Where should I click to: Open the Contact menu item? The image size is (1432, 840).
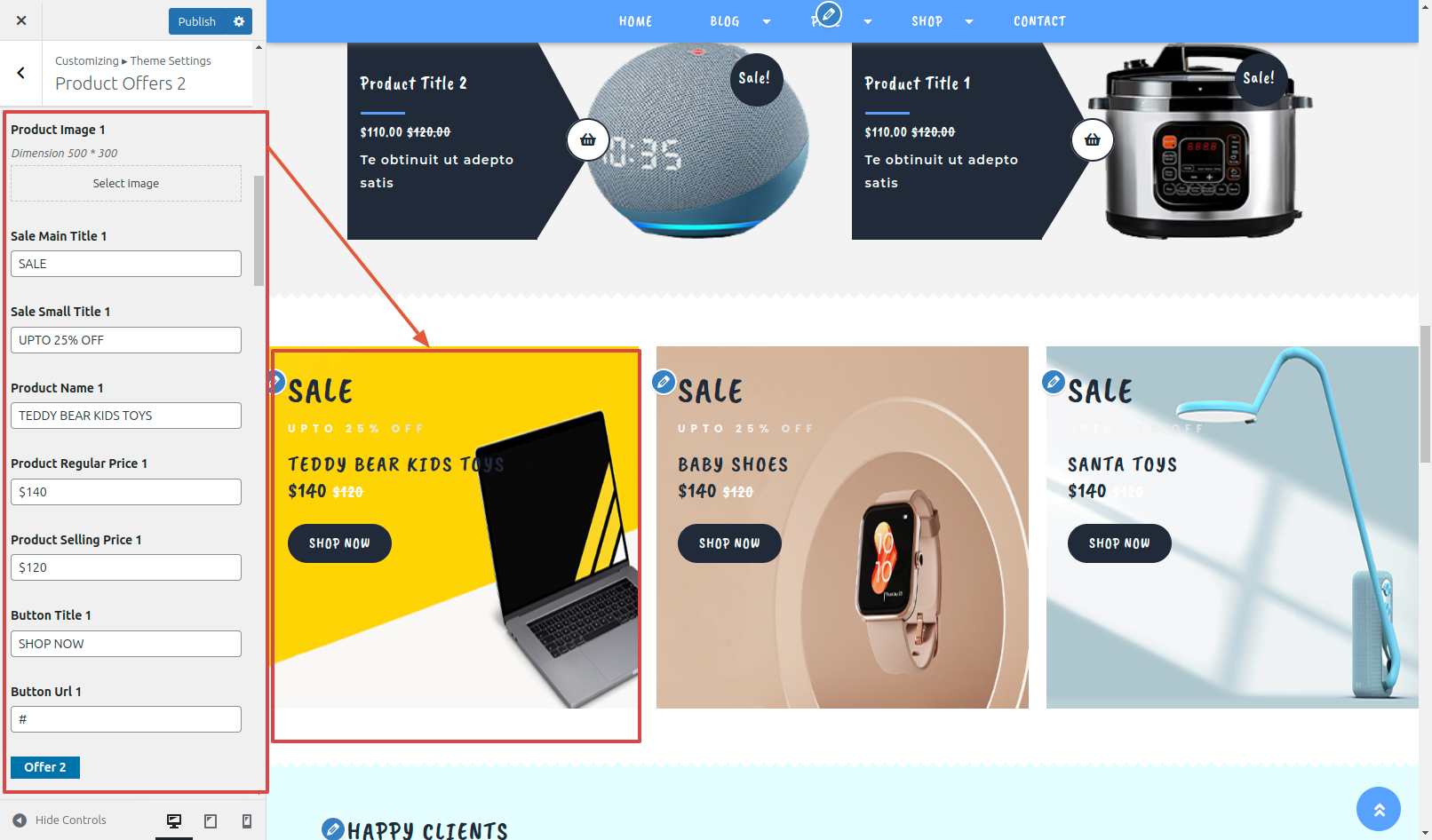coord(1039,21)
